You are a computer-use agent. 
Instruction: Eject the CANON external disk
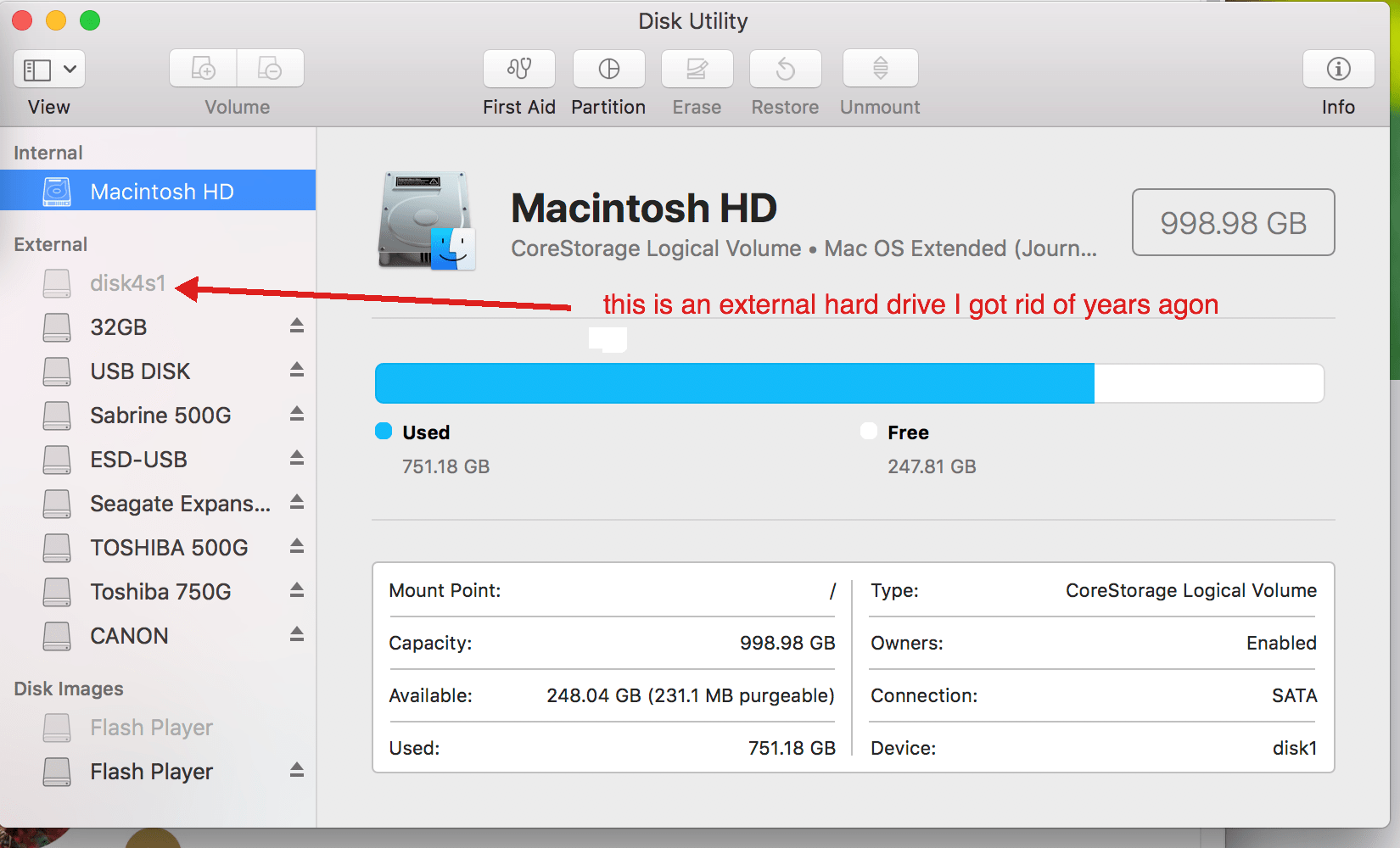tap(296, 635)
